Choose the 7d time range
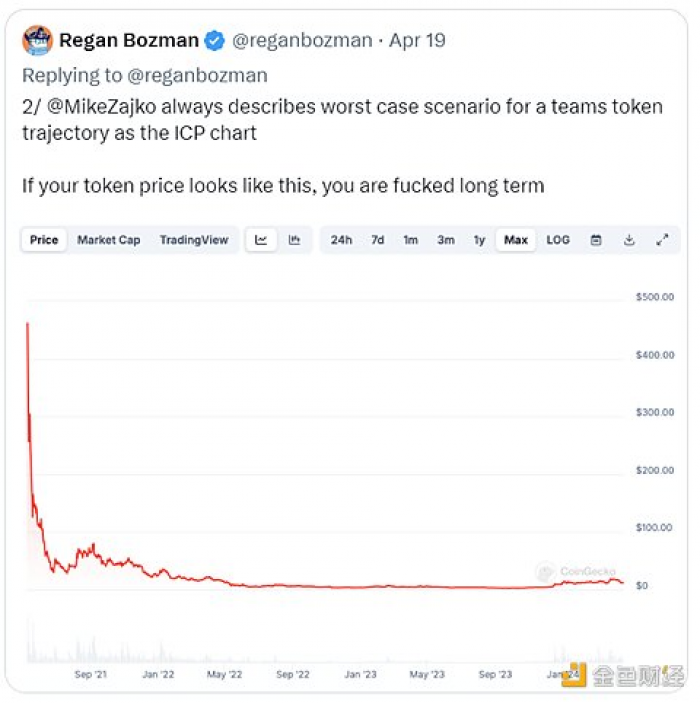700x703 pixels. (378, 240)
